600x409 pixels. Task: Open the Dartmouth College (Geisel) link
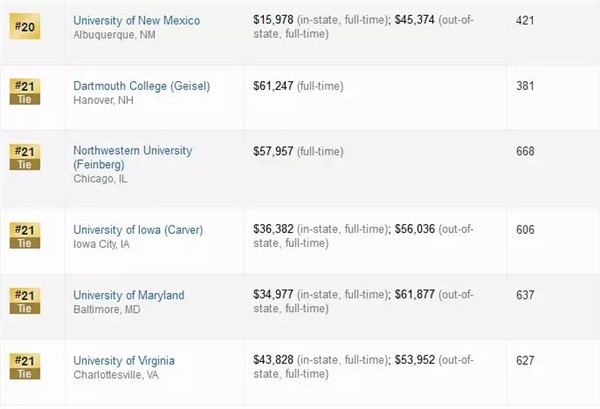tap(141, 86)
